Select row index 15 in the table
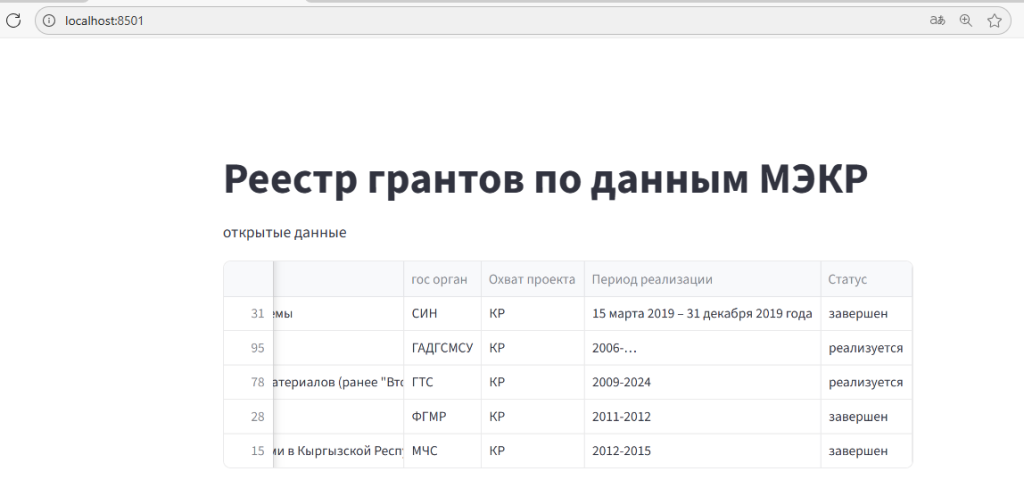 (257, 451)
